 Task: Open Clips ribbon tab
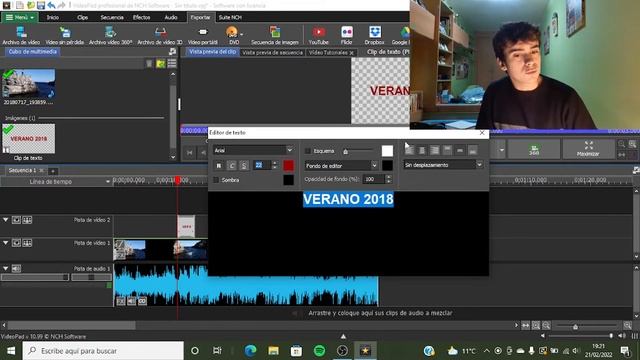(82, 18)
